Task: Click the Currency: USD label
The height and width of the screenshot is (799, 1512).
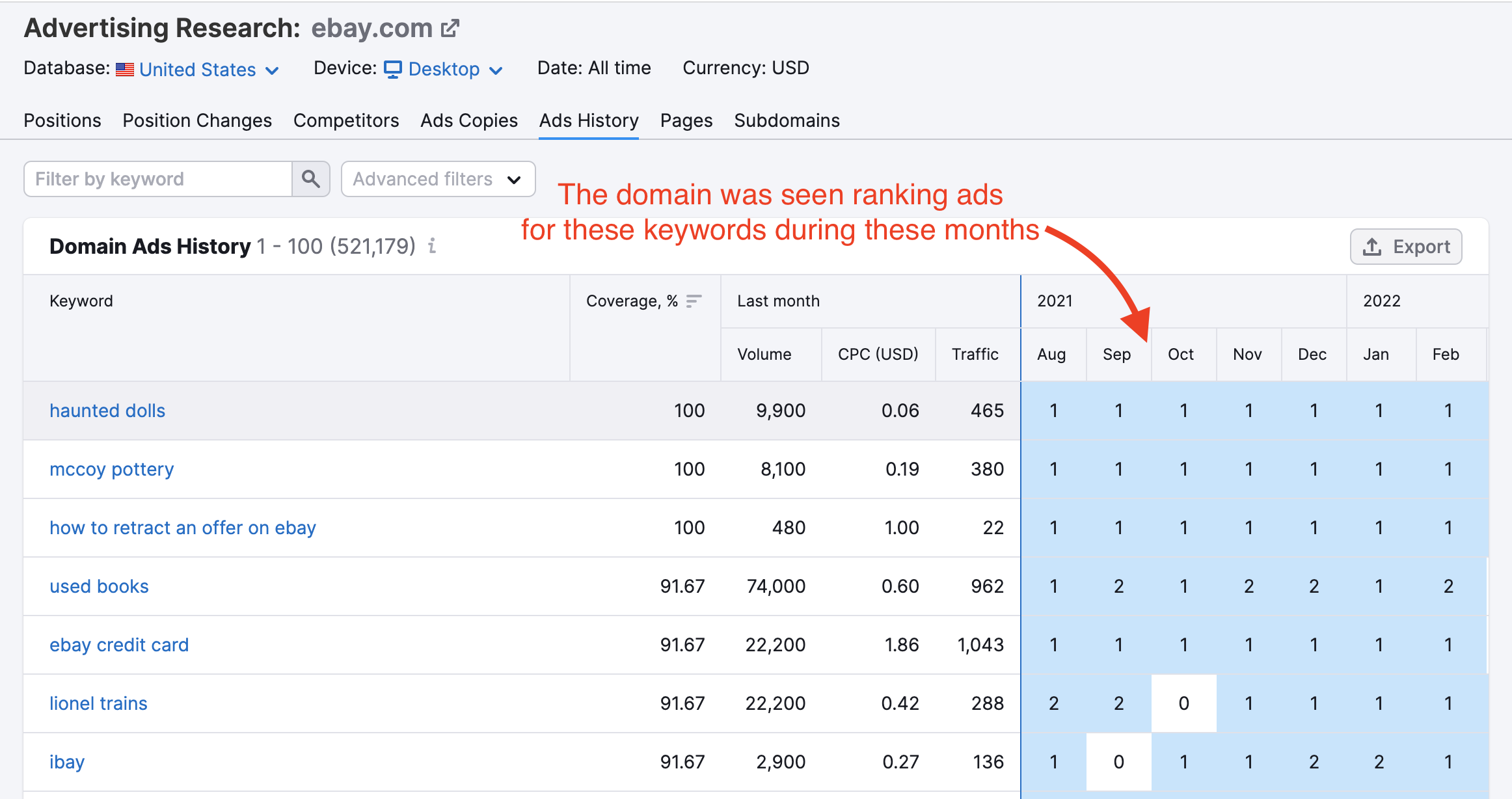Action: tap(746, 68)
